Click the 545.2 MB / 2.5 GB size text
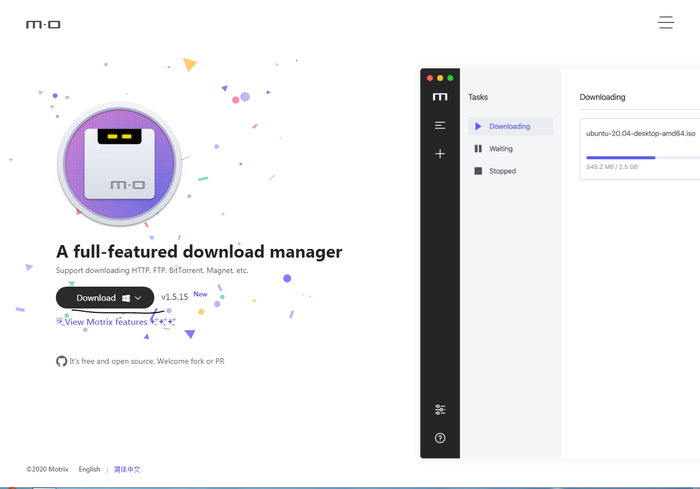 612,167
